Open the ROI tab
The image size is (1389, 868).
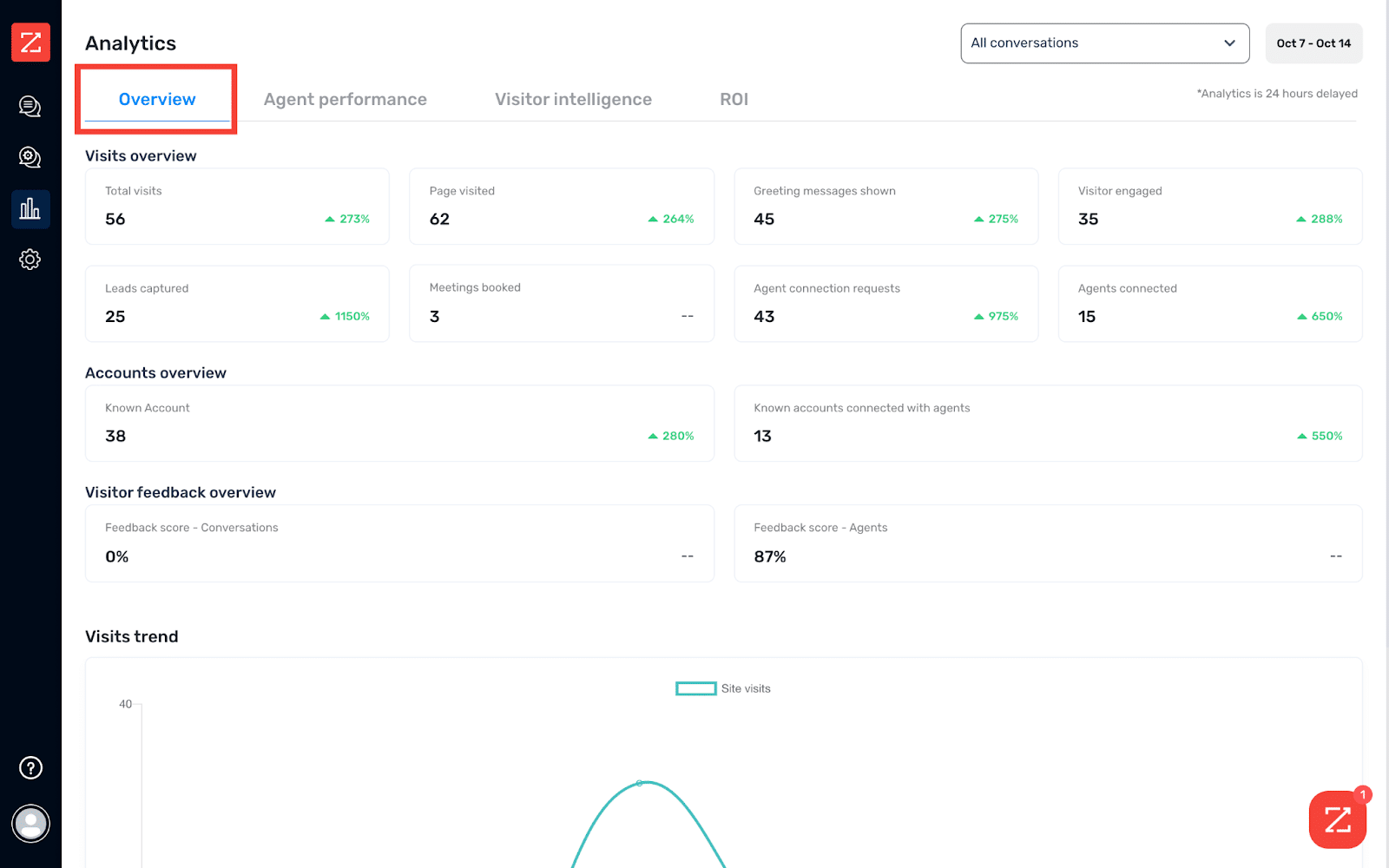click(734, 100)
